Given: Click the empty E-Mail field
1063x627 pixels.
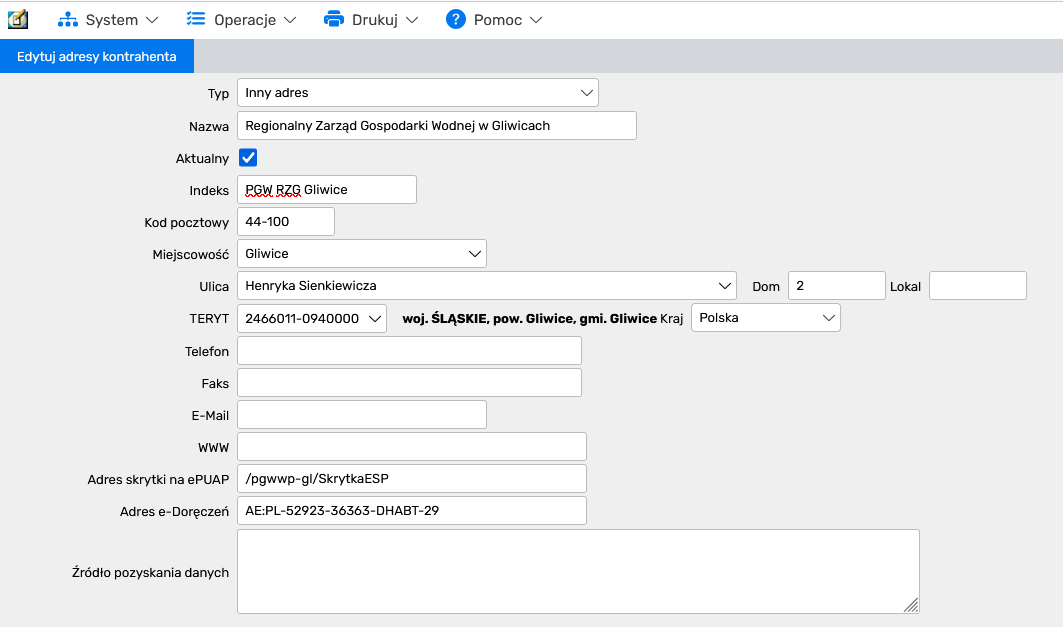Looking at the screenshot, I should (x=362, y=414).
